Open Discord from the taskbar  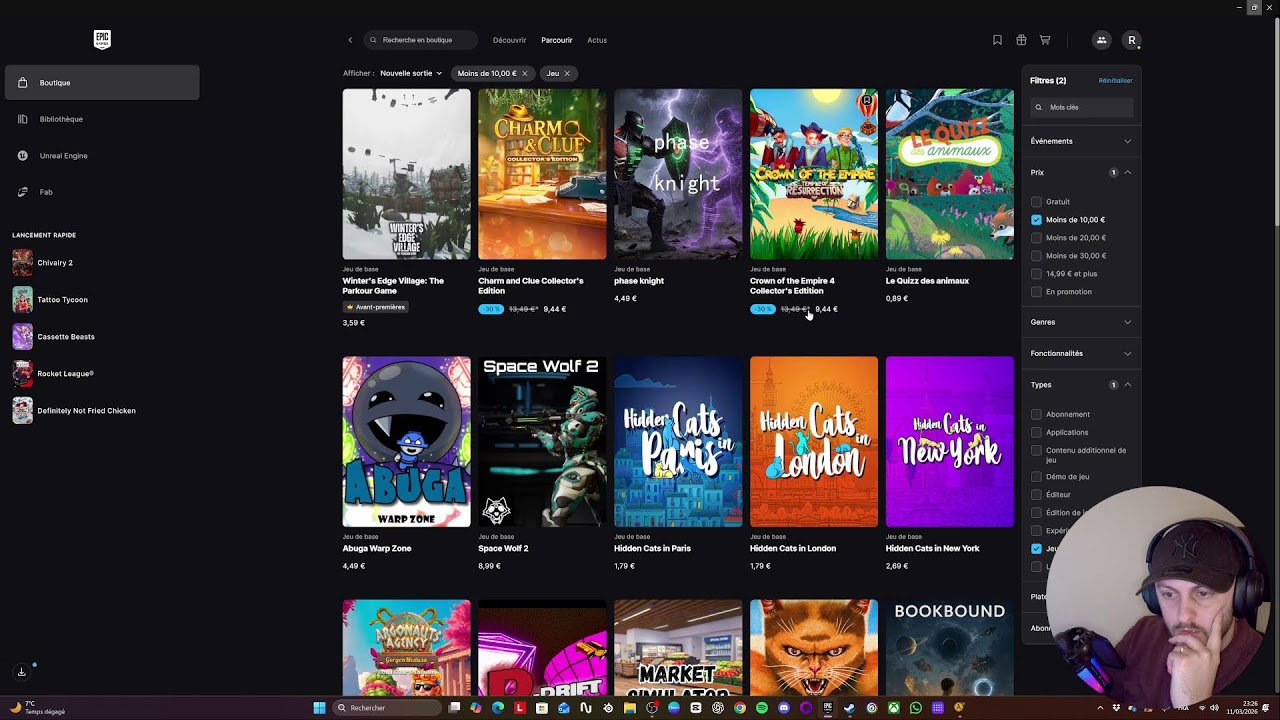[784, 708]
